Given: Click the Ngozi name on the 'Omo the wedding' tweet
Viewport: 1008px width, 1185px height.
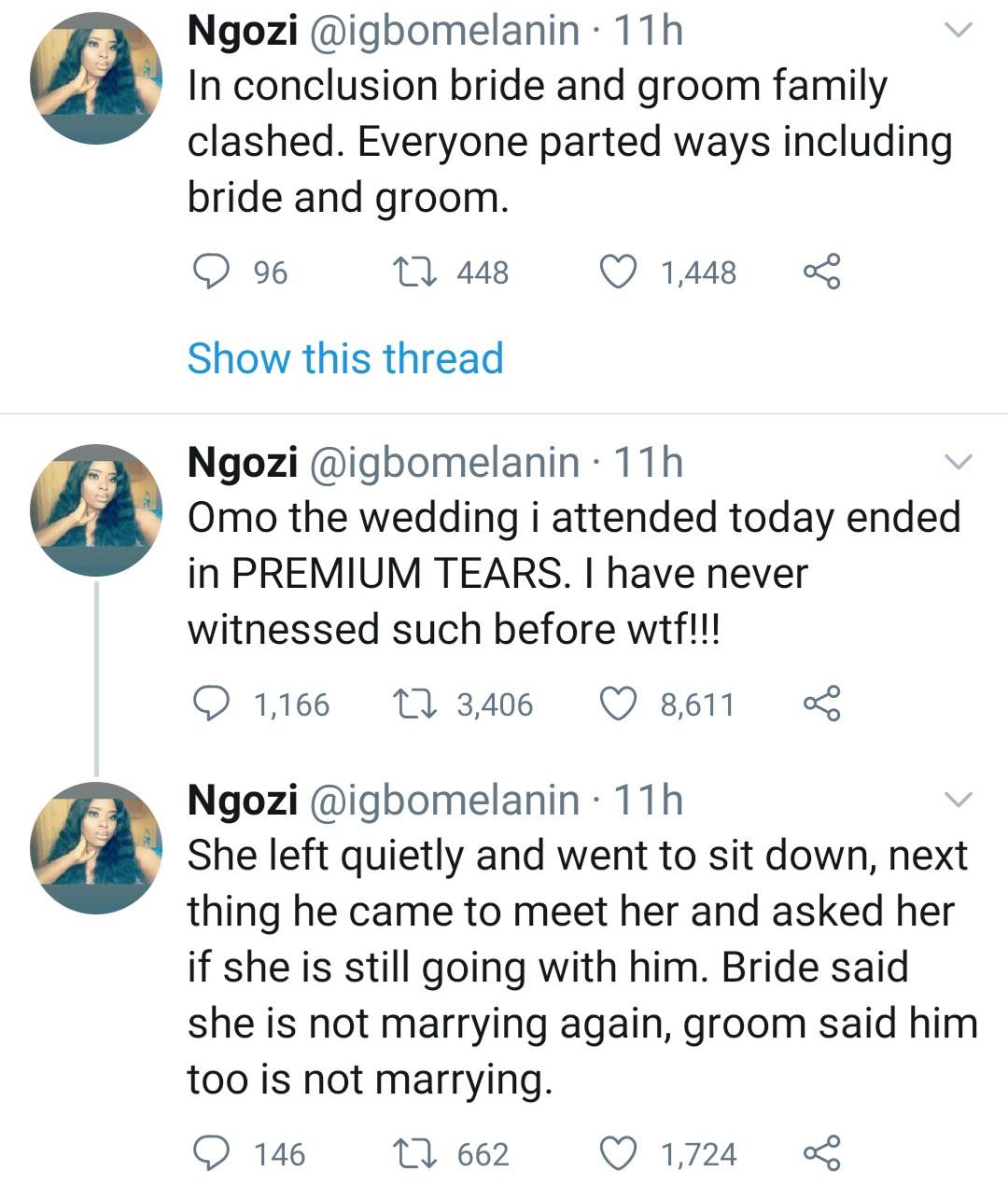Looking at the screenshot, I should pos(242,463).
